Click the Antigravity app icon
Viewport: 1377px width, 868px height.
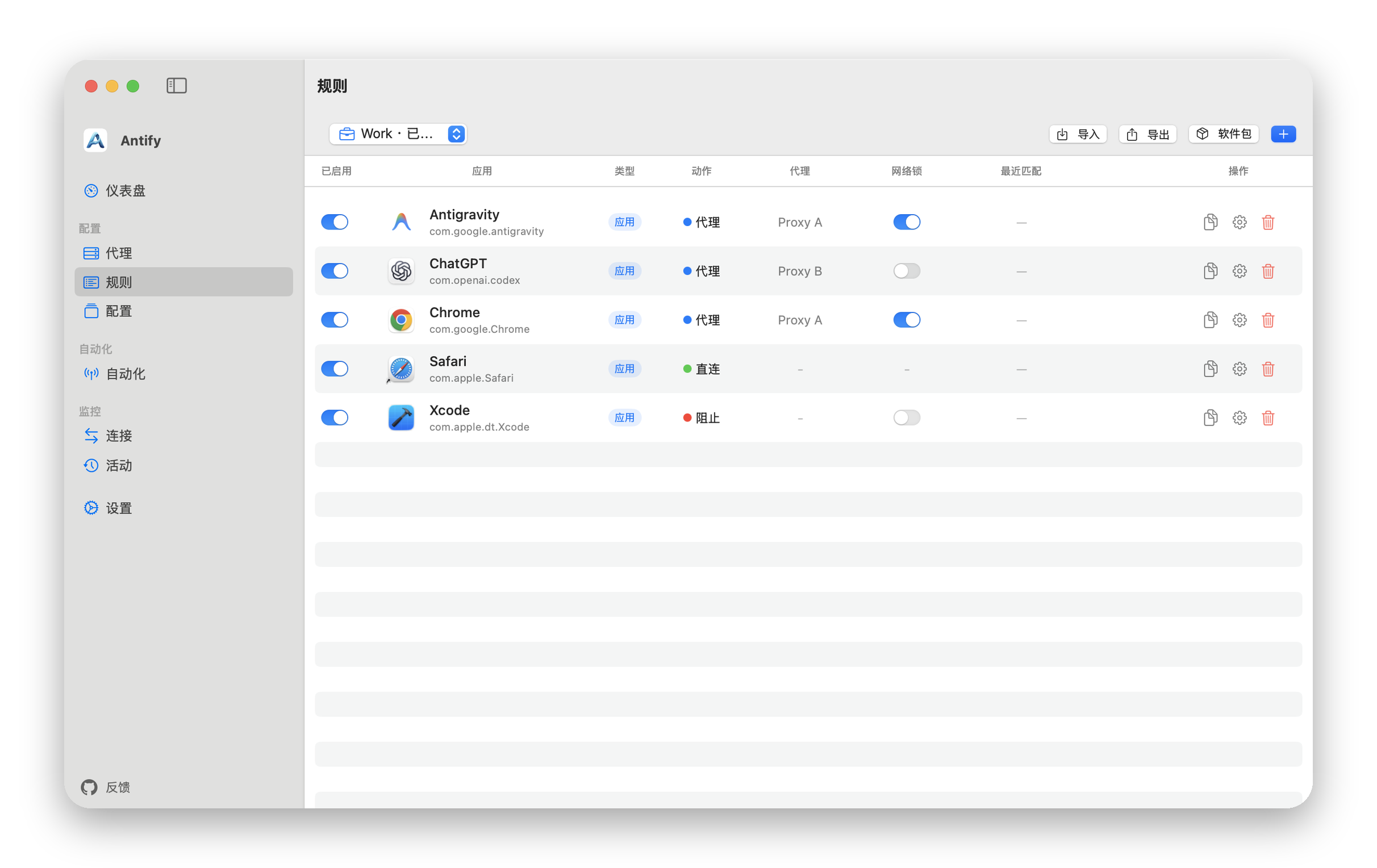[x=401, y=222]
